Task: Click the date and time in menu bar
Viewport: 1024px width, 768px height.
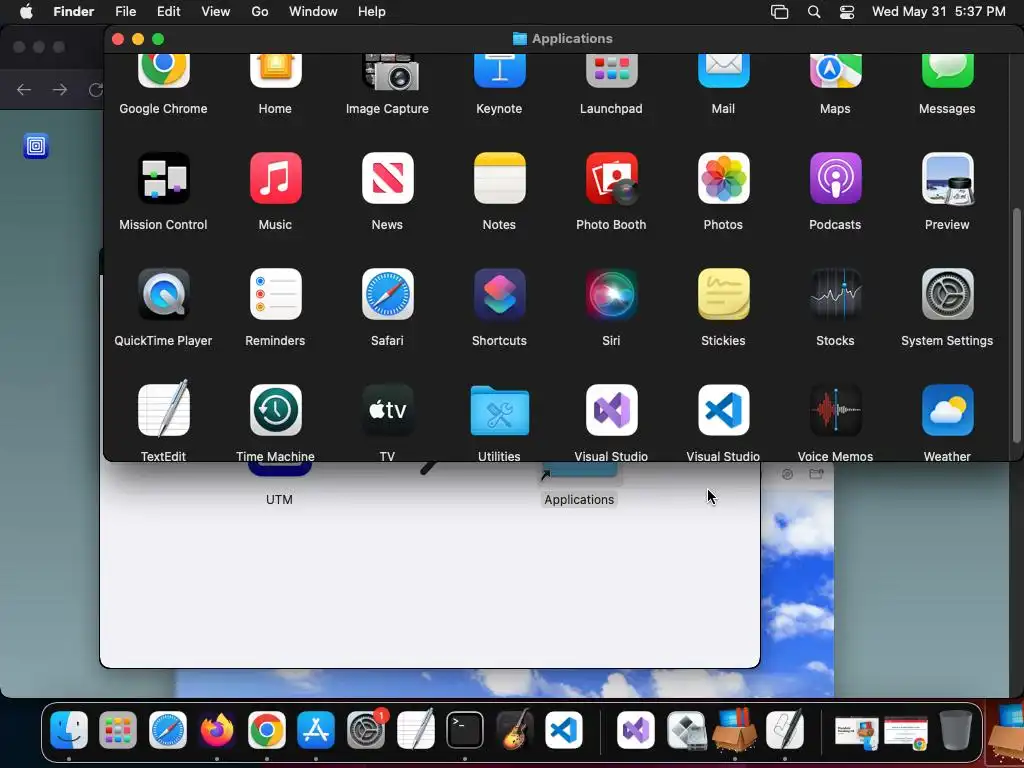Action: (x=938, y=12)
